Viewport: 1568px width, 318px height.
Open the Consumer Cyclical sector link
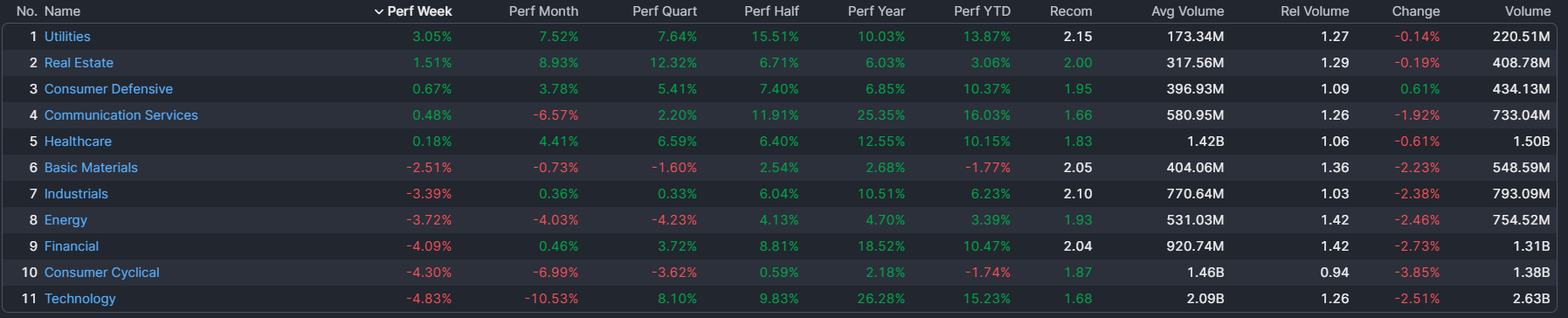pos(102,273)
